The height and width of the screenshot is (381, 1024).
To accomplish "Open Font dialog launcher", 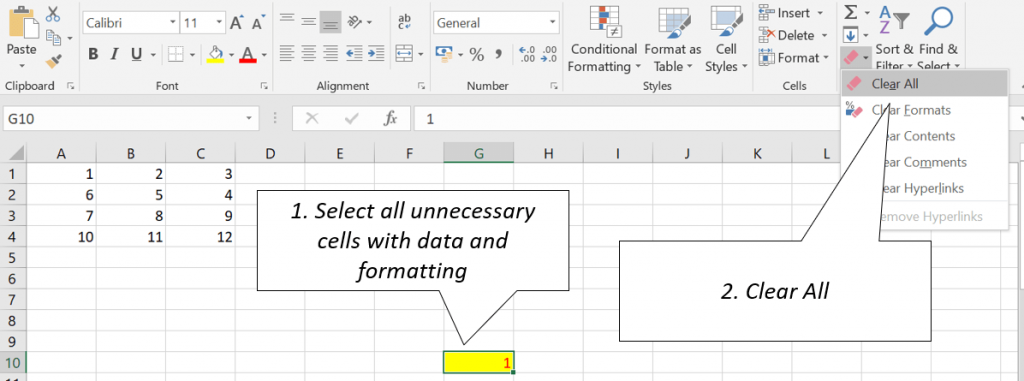I will point(264,86).
